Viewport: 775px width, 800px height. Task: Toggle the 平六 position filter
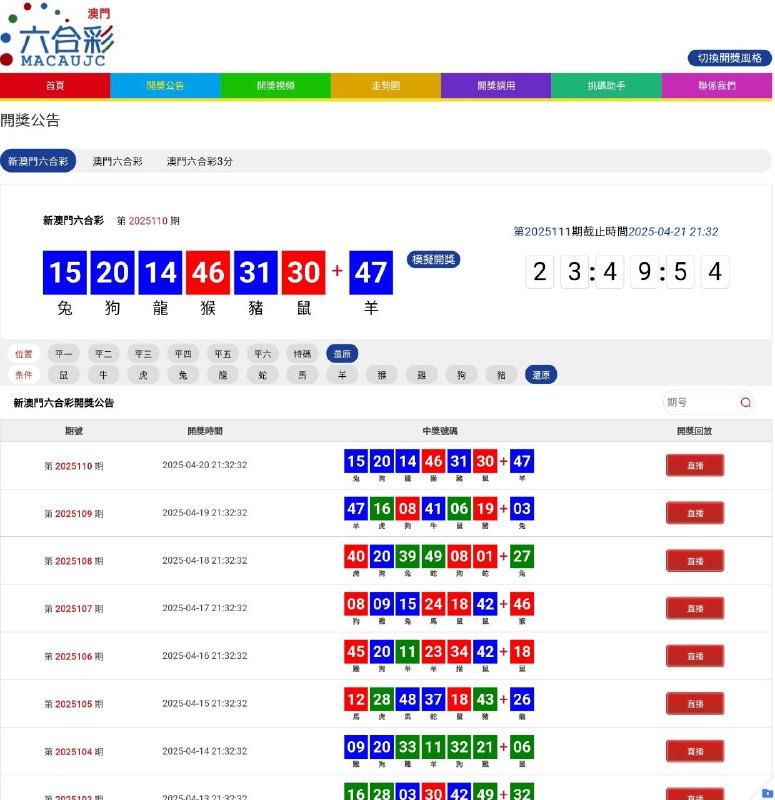click(x=262, y=354)
